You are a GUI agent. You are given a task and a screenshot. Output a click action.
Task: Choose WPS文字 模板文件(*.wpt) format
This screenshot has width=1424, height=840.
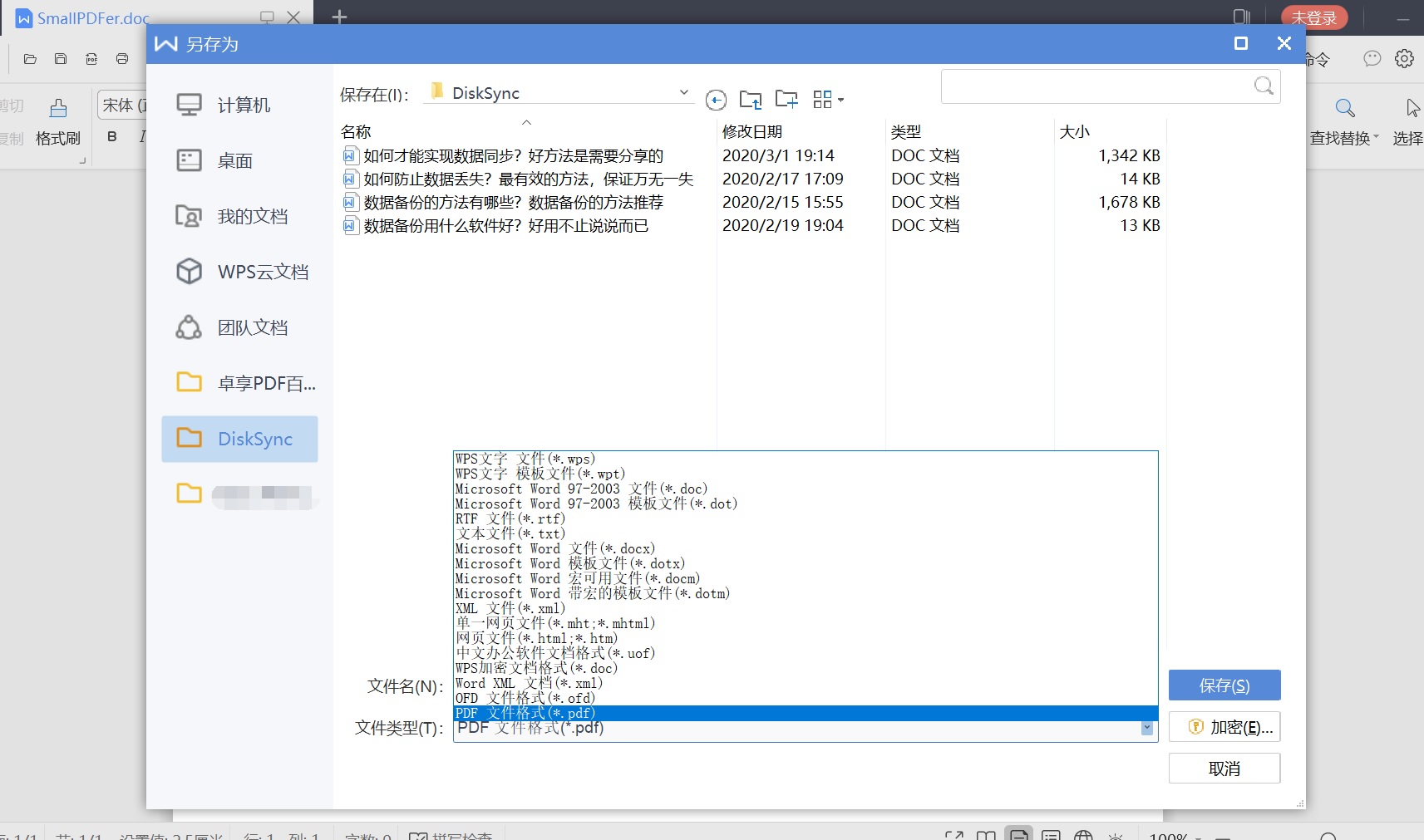click(806, 474)
